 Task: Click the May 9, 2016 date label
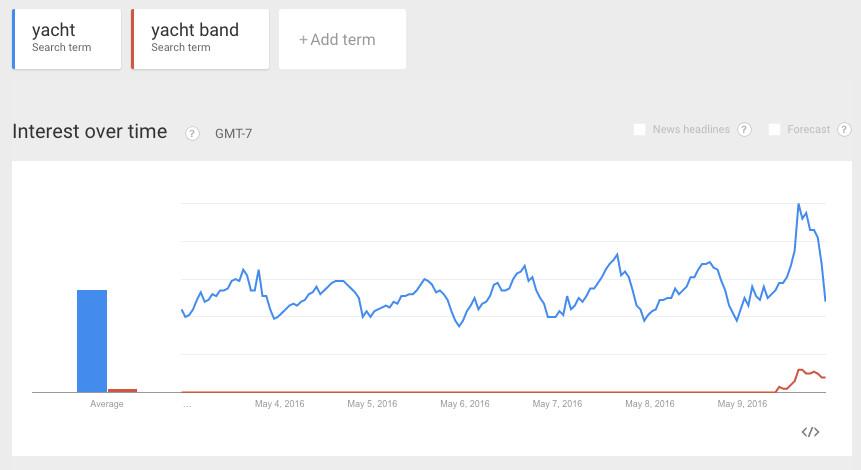tap(743, 404)
